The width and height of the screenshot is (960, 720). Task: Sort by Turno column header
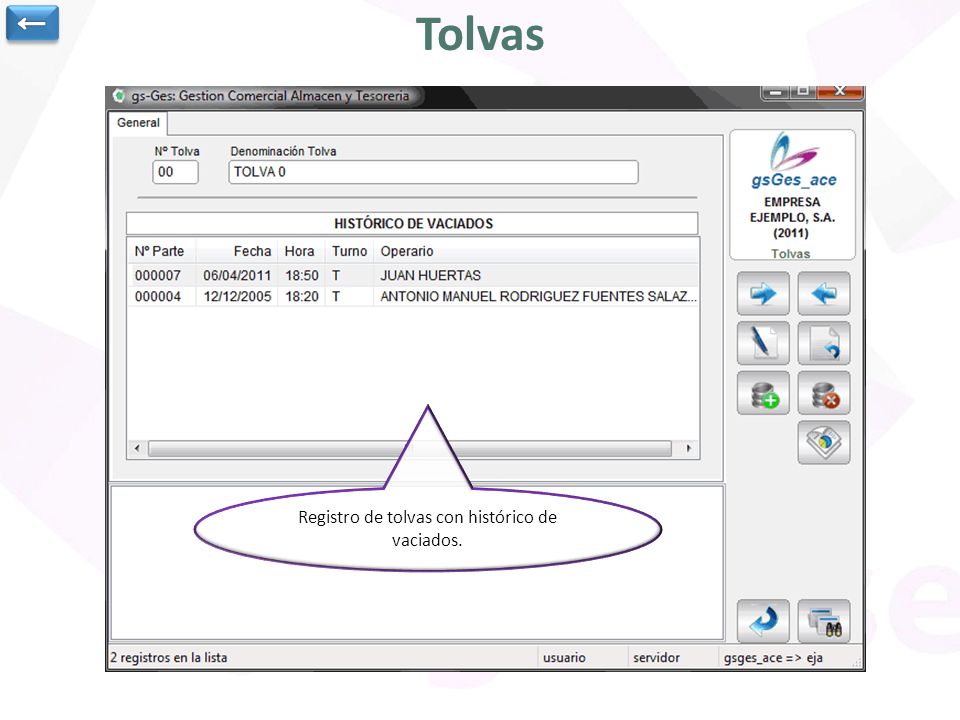[x=349, y=251]
